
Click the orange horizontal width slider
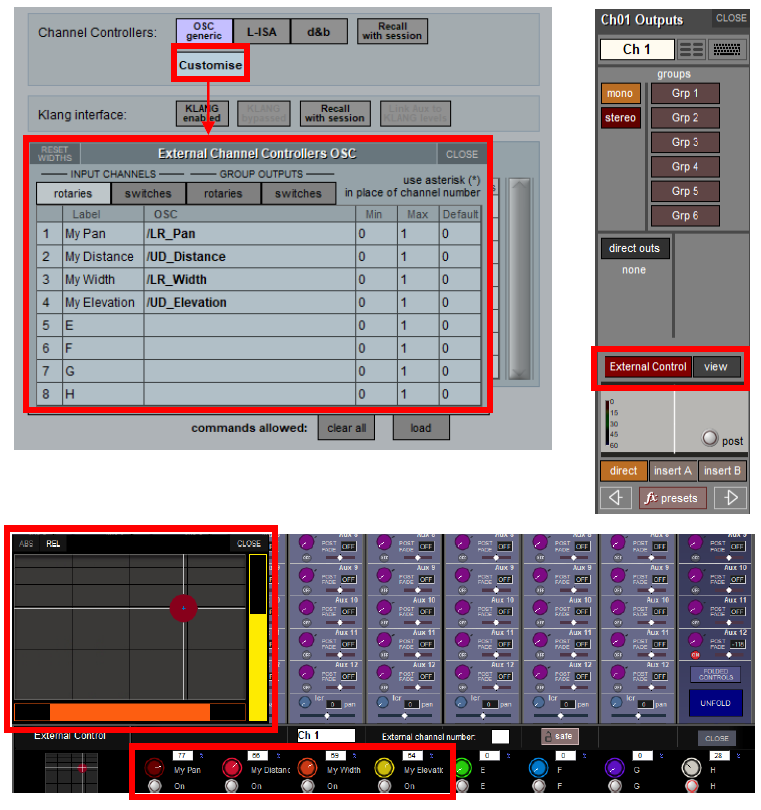tap(129, 712)
